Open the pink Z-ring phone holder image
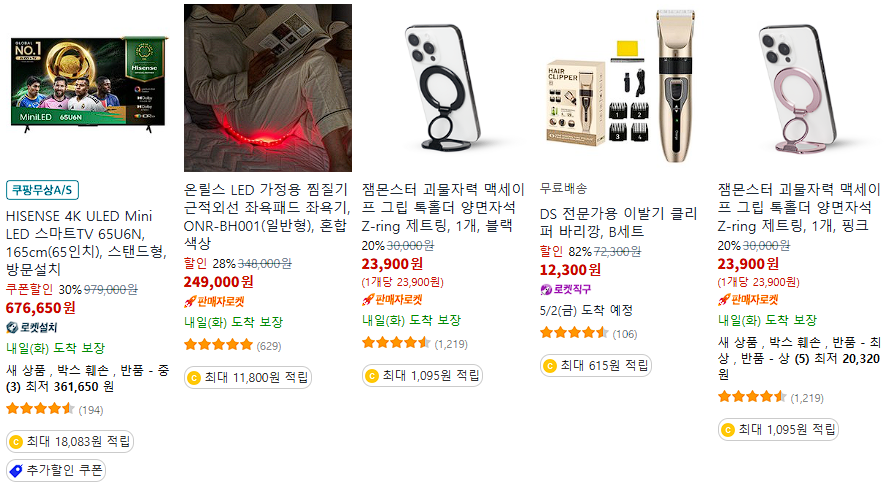This screenshot has height=482, width=896. (799, 87)
